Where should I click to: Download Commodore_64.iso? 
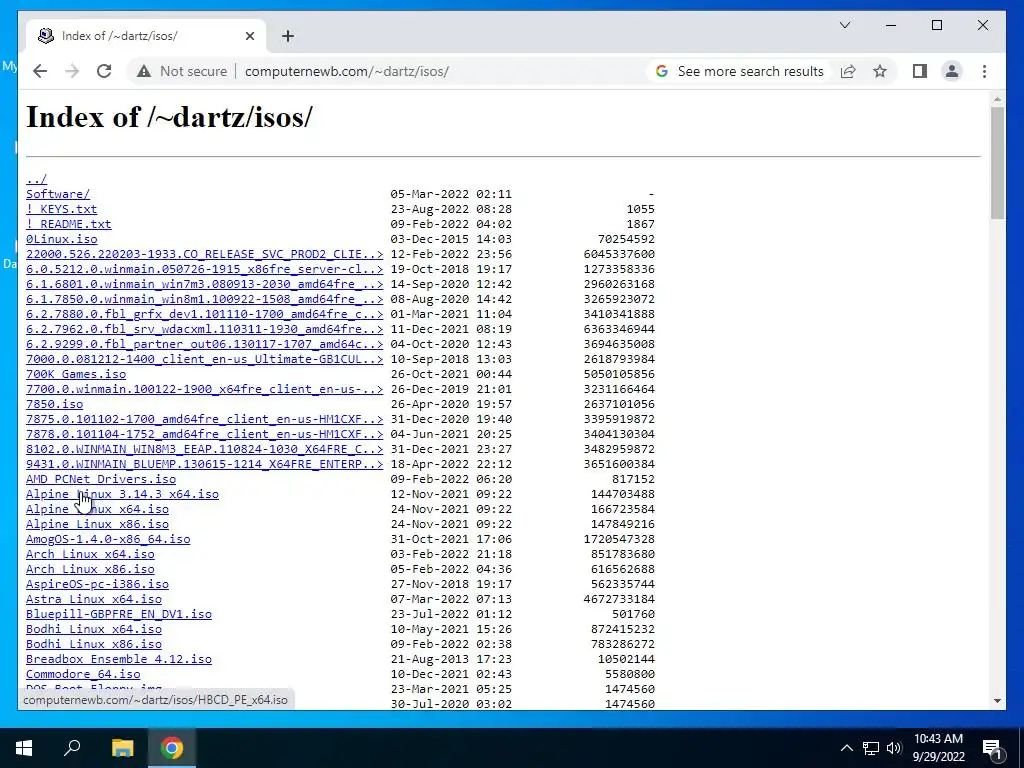coord(83,675)
